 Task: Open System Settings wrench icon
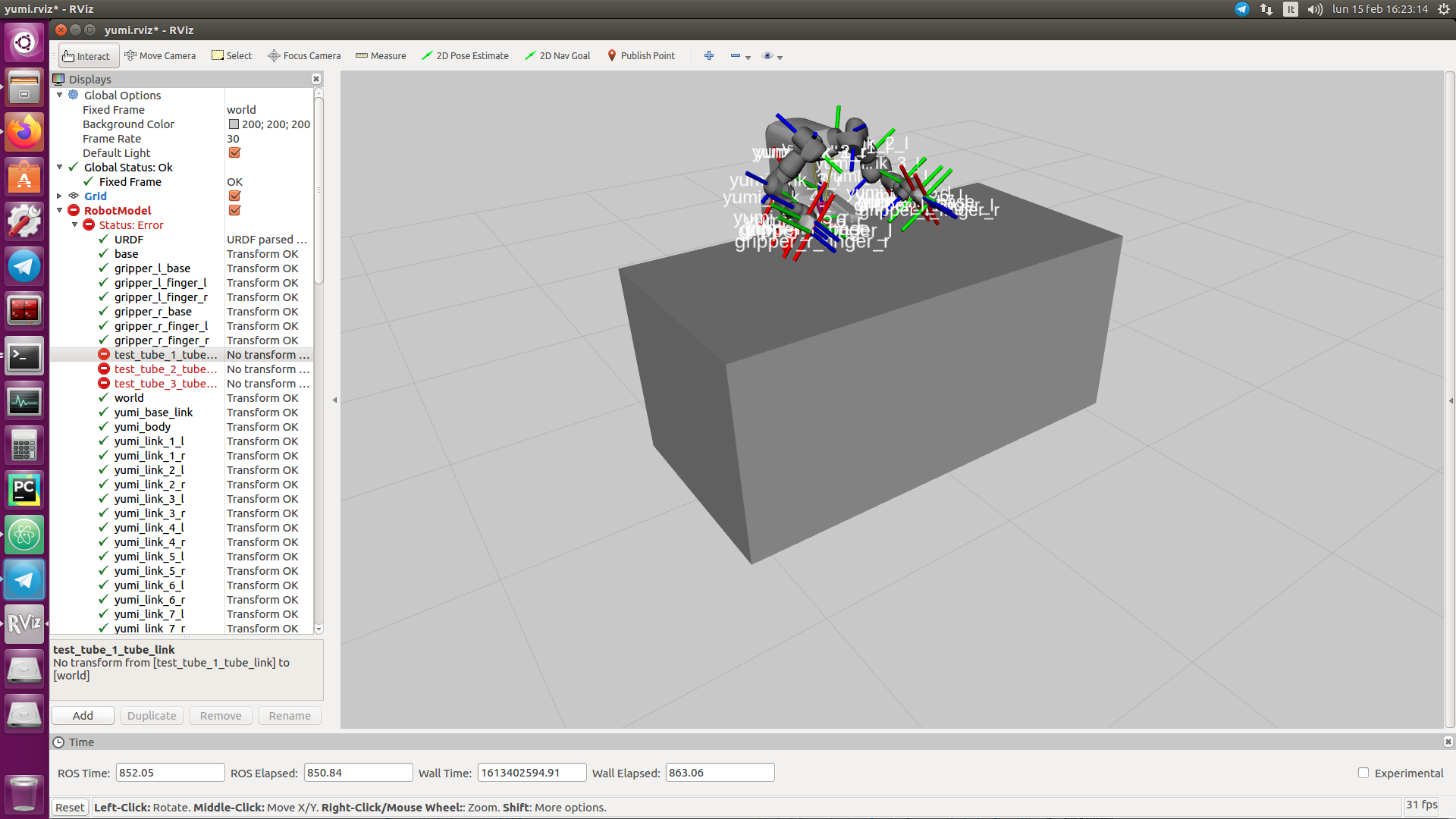click(24, 222)
